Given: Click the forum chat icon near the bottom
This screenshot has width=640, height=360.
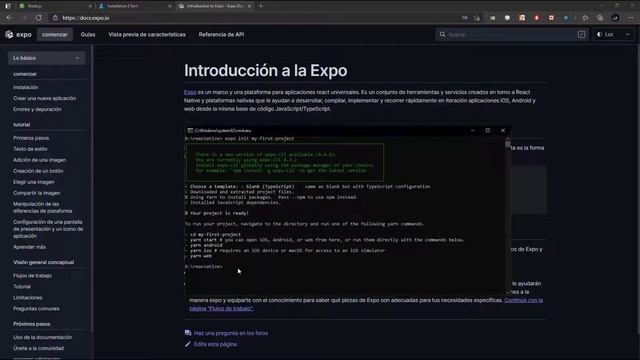Looking at the screenshot, I should point(188,333).
